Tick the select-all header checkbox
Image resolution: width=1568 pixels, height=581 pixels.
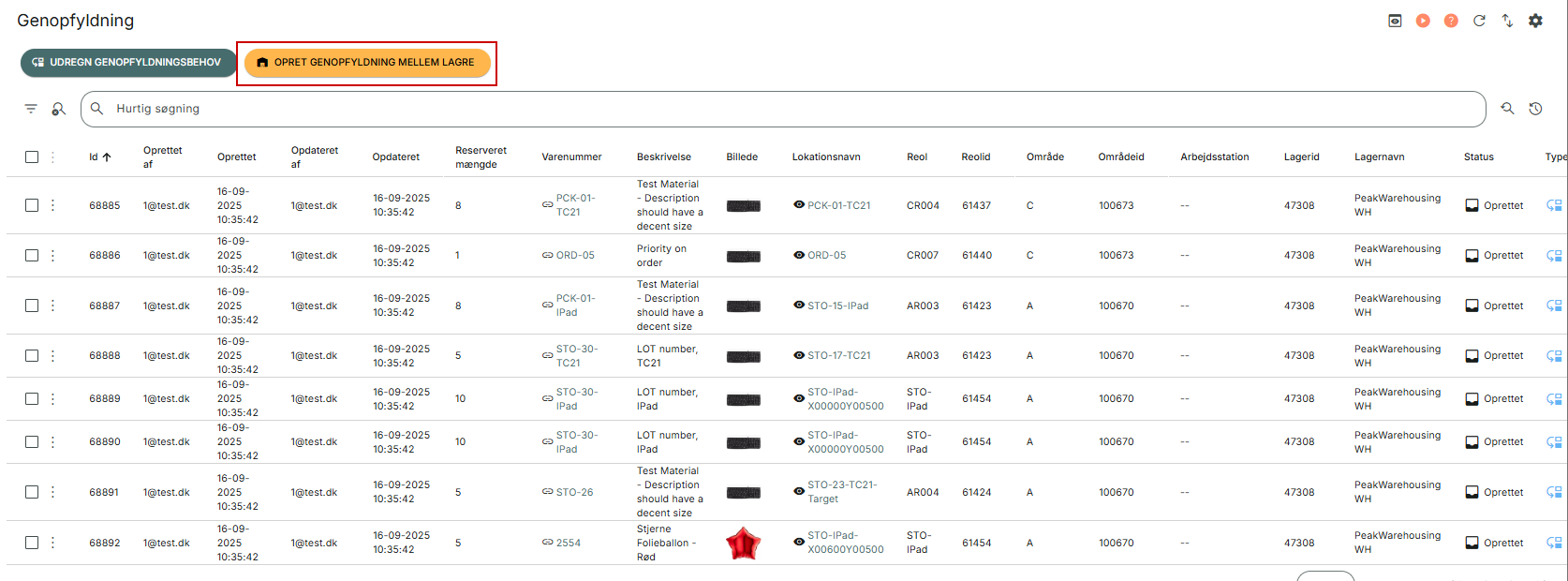[x=32, y=157]
